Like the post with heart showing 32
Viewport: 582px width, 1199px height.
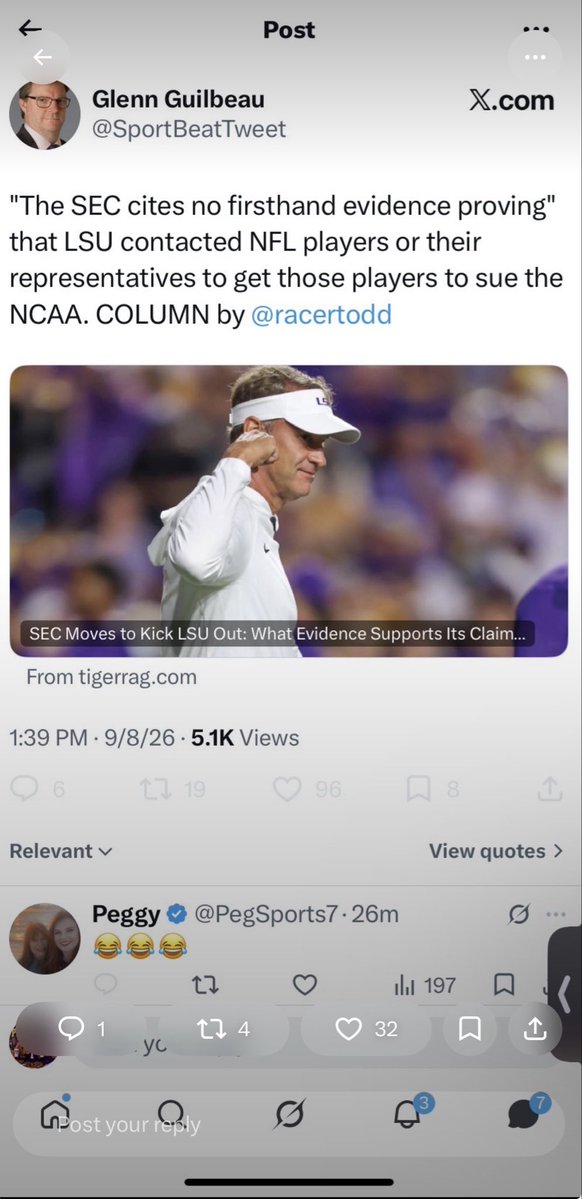[366, 1029]
